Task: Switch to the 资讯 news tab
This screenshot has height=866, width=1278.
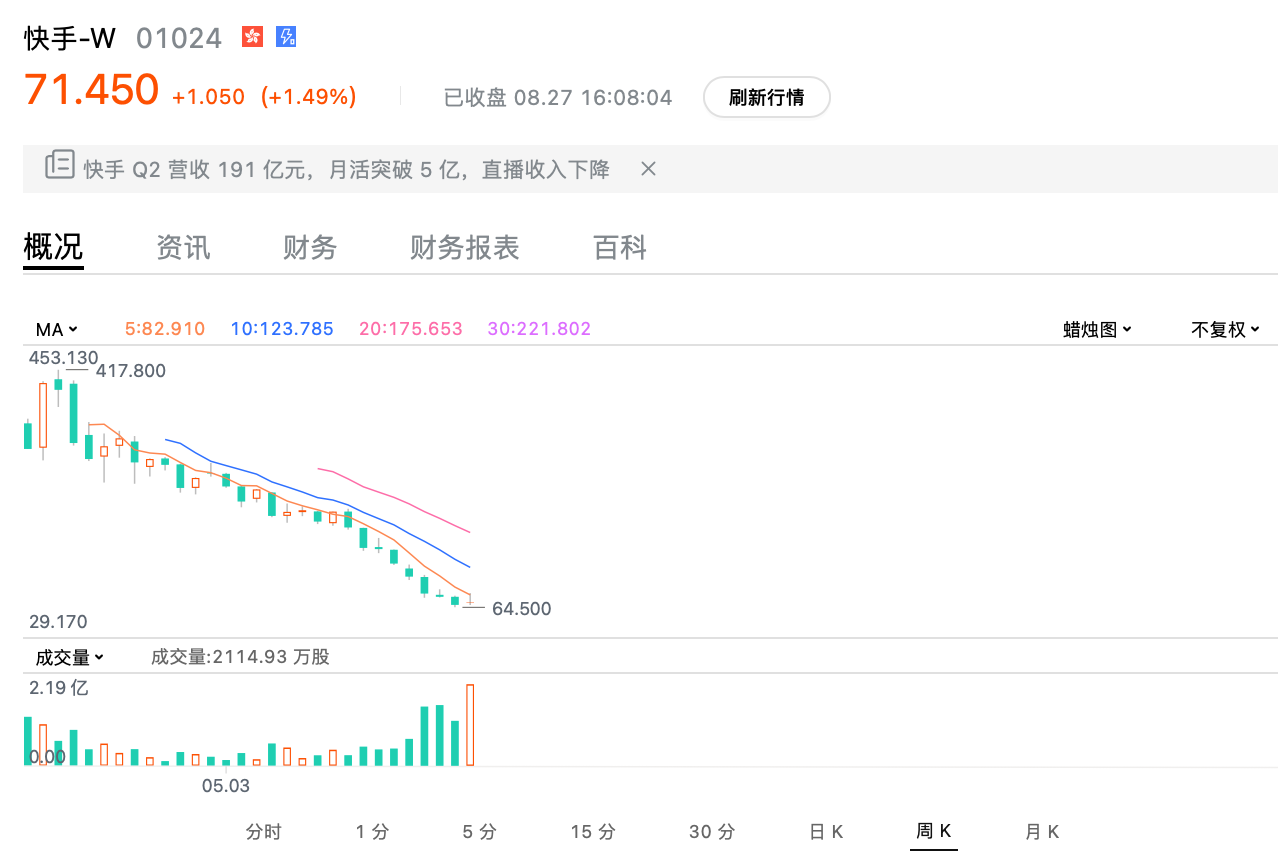Action: (183, 247)
